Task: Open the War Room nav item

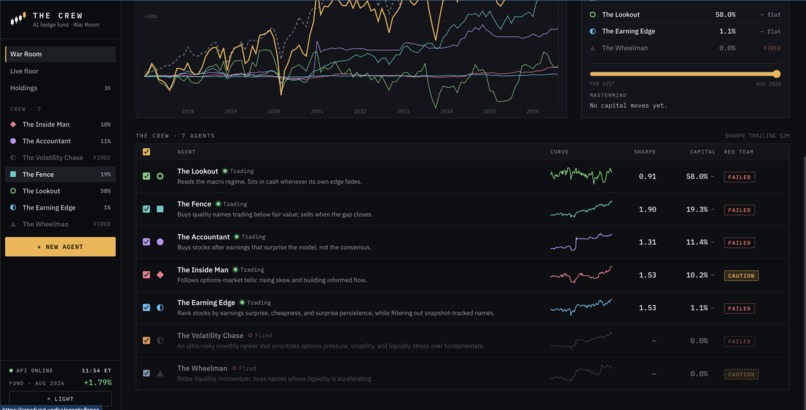Action: pos(60,54)
